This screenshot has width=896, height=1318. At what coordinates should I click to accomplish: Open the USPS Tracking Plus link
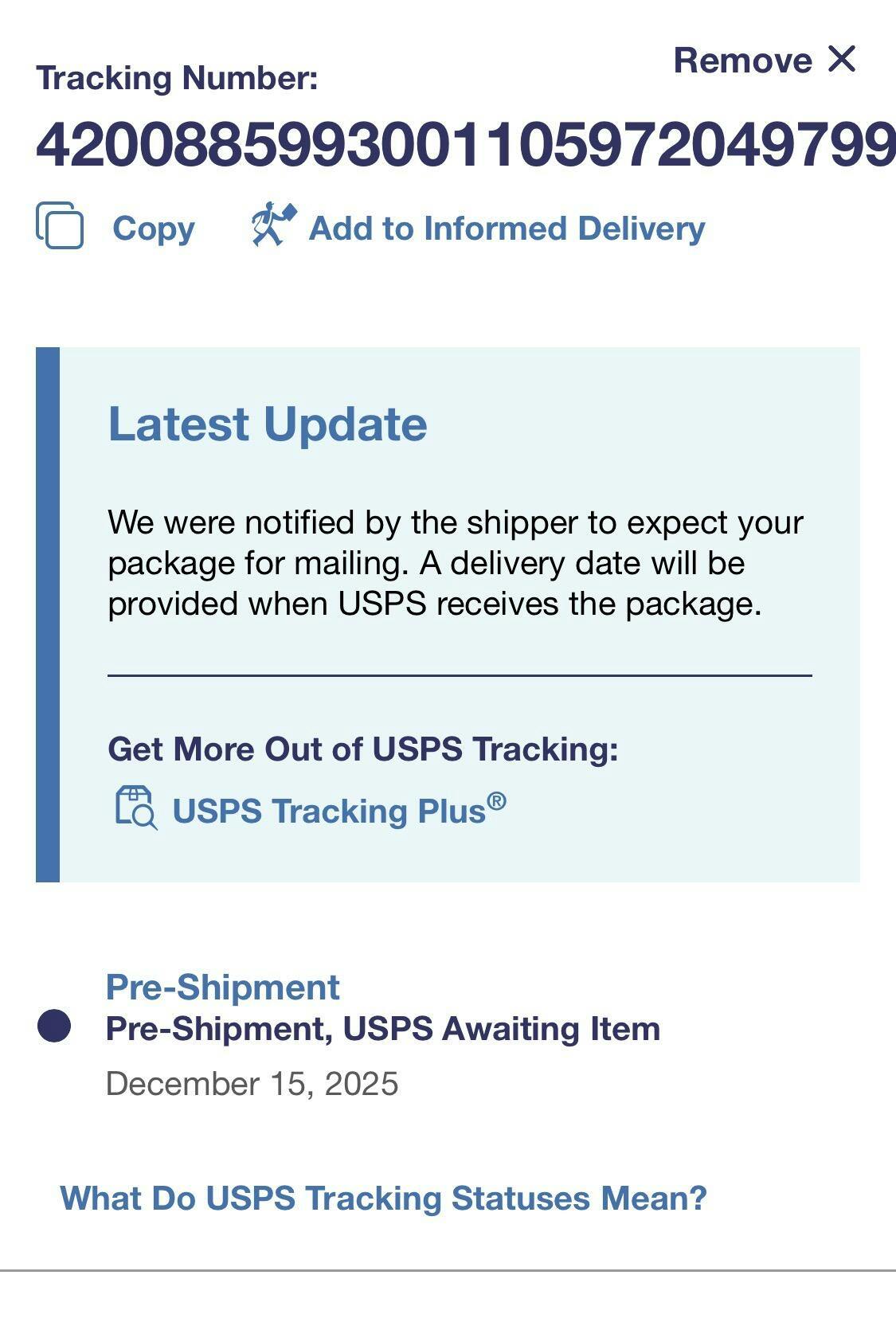click(328, 812)
